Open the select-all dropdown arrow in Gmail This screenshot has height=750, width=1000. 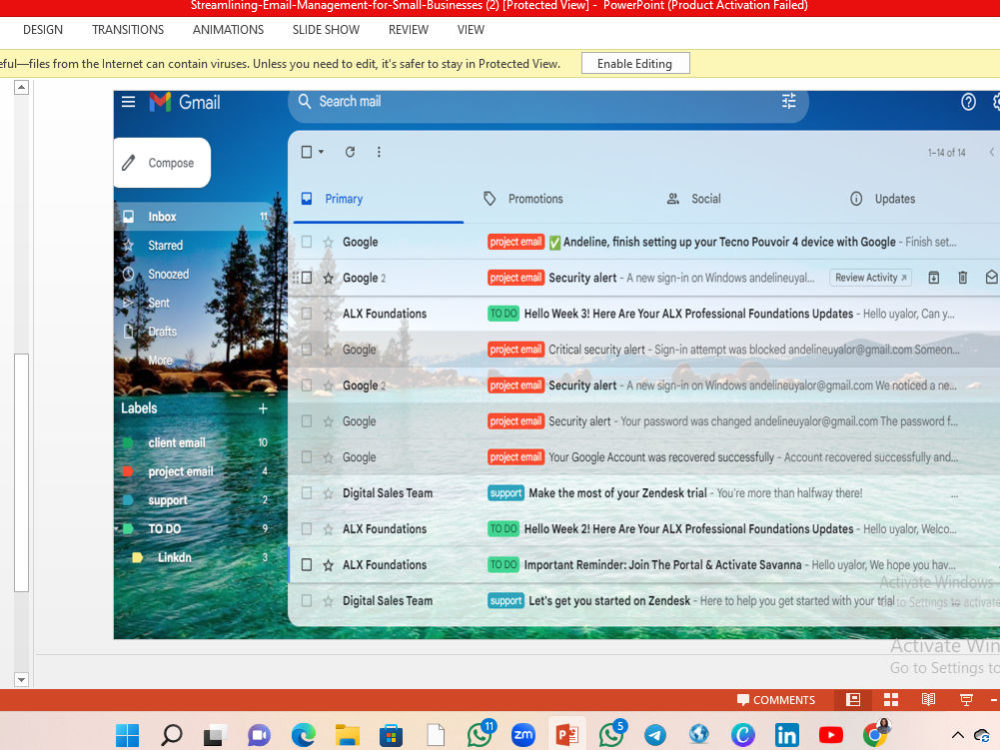321,152
